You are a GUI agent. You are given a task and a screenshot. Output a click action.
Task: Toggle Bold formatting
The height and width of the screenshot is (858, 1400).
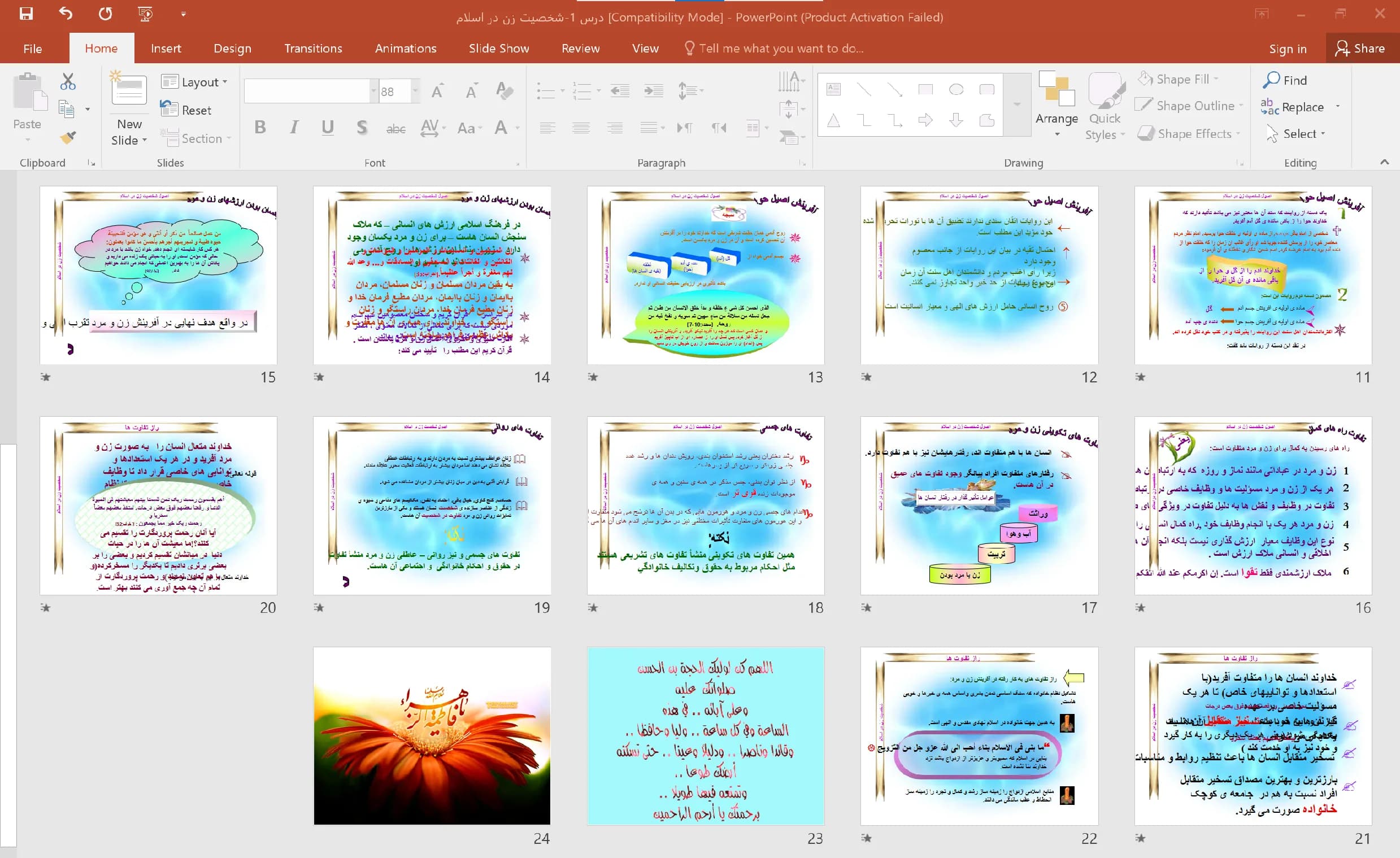260,127
